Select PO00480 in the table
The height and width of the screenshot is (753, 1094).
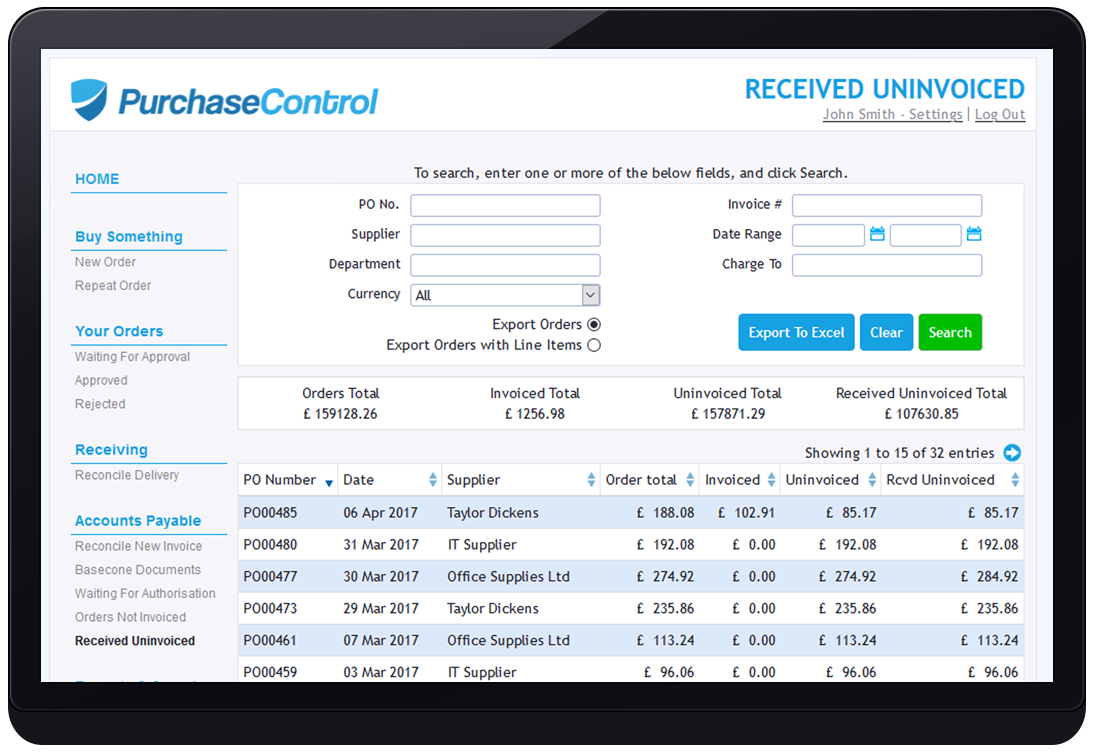(270, 545)
